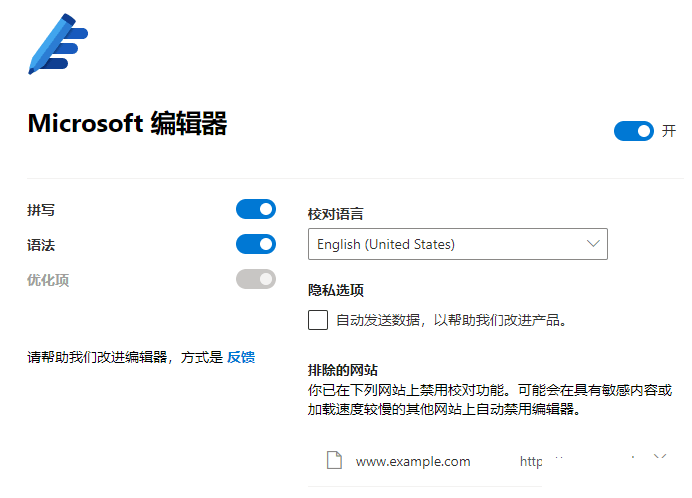Expand the excluded site row chevron

point(660,456)
